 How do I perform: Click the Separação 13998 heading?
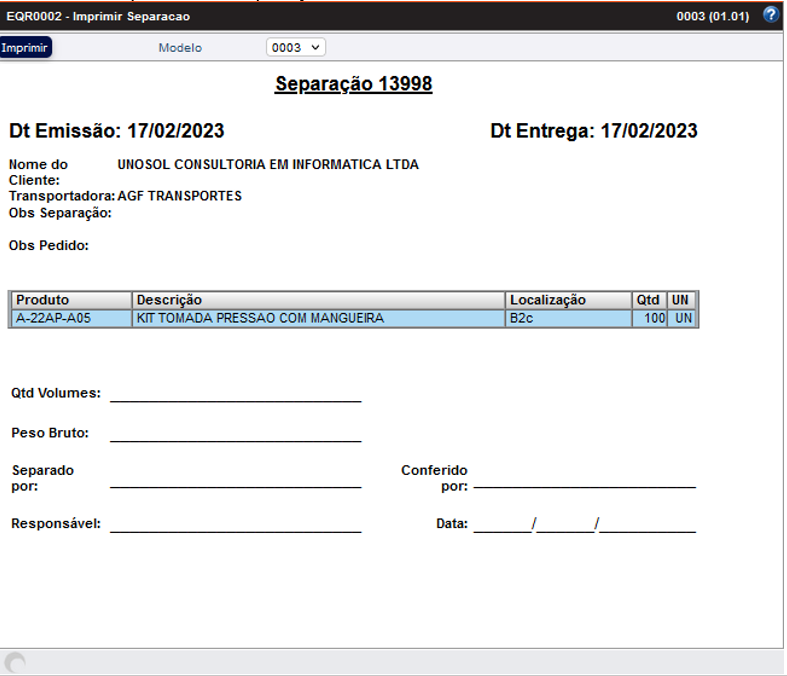click(353, 84)
